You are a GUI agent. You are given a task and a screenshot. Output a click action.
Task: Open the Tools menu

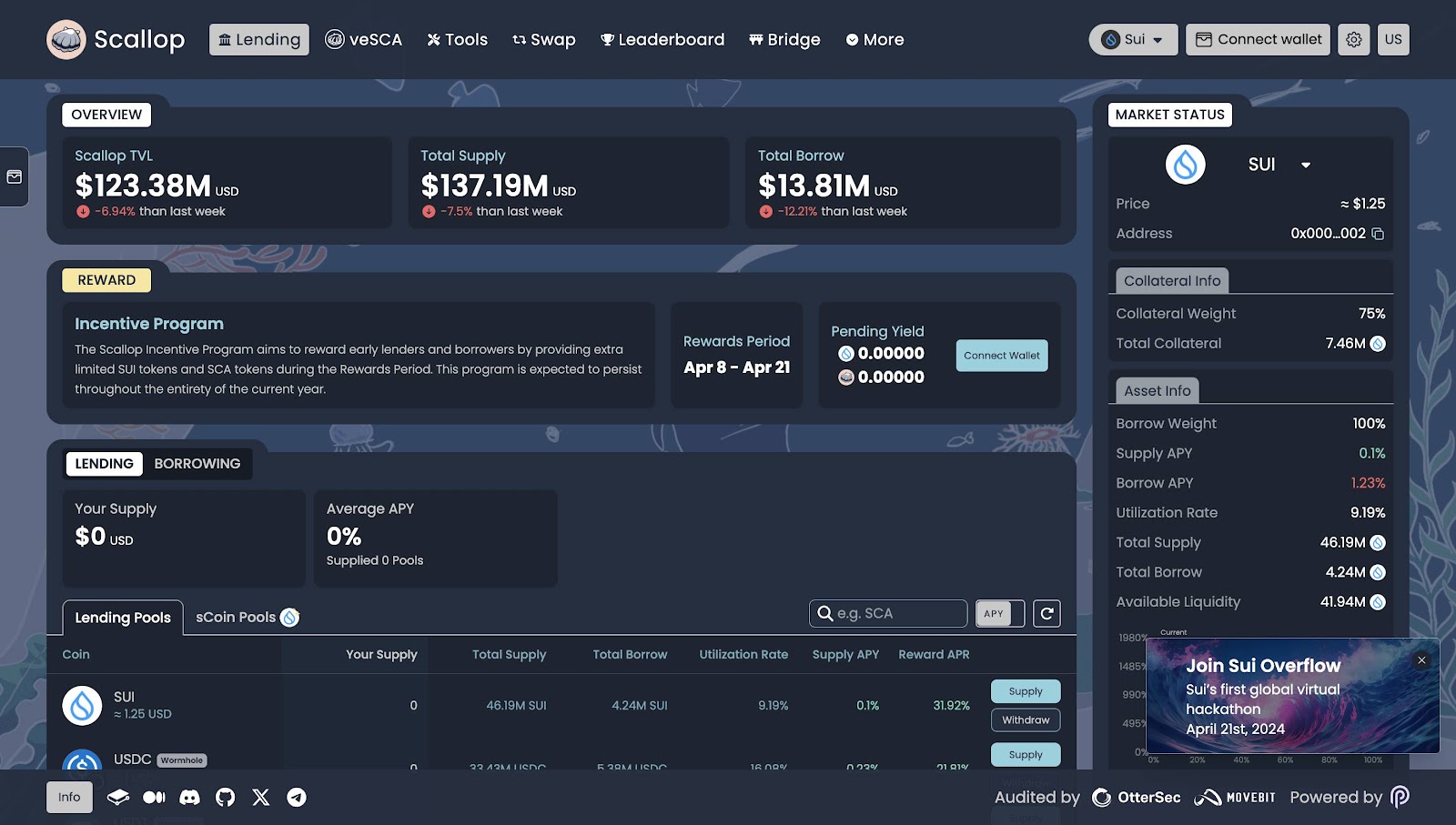pos(458,39)
